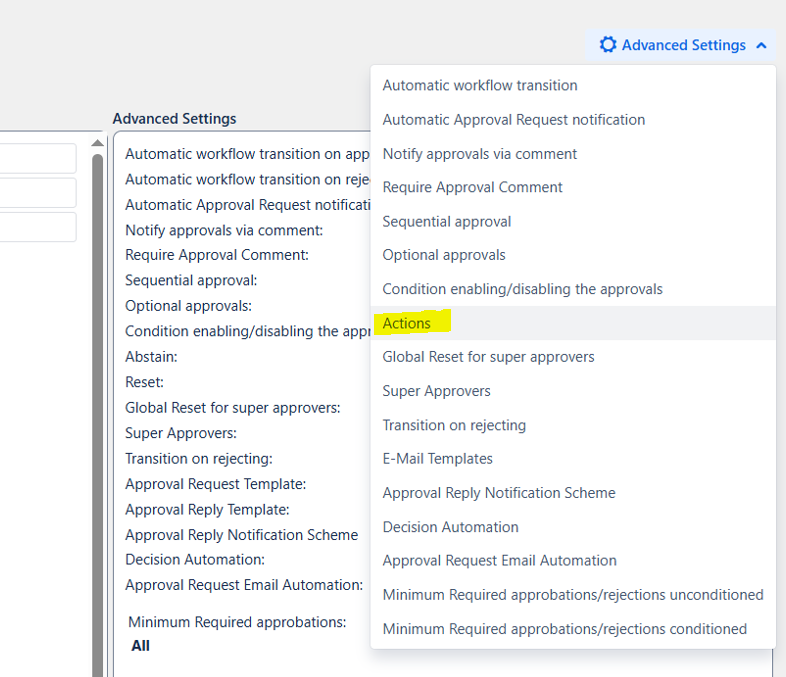Open Require Approval Comment setting
Viewport: 786px width, 677px height.
point(472,188)
